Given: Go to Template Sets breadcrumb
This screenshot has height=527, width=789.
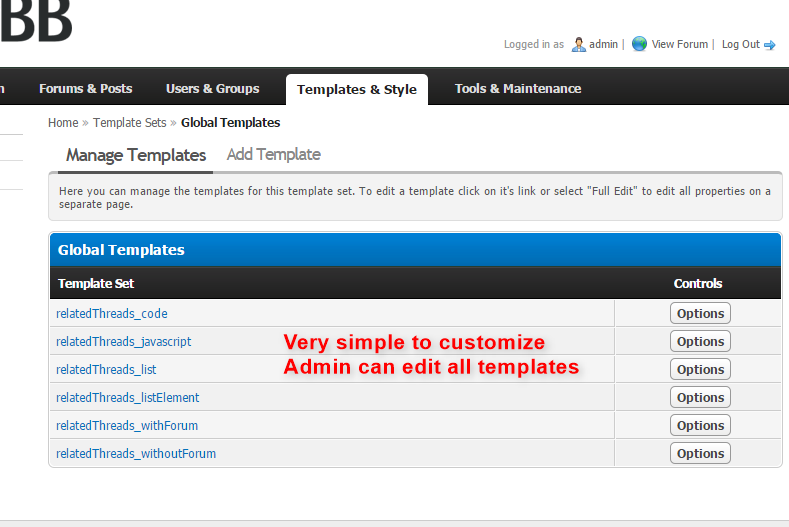Looking at the screenshot, I should coord(130,123).
